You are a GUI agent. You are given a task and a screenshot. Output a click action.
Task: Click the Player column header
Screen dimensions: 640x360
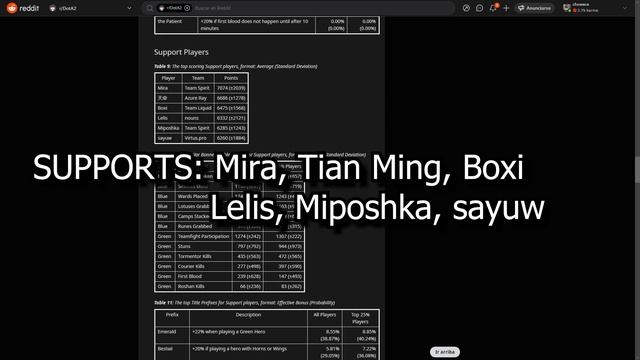coord(168,78)
